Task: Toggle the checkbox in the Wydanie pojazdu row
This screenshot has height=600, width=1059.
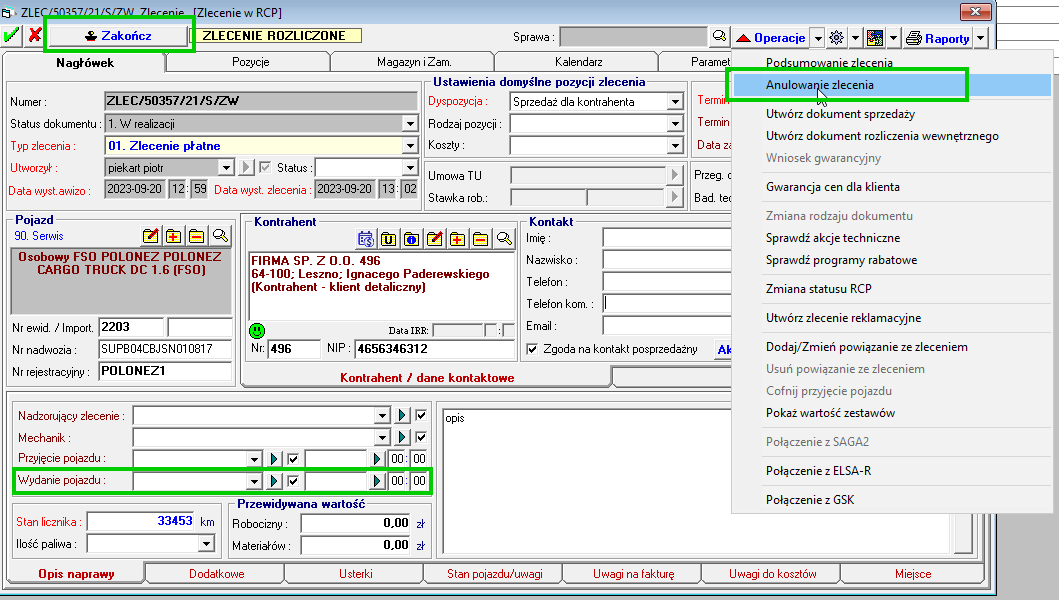Action: (x=293, y=482)
